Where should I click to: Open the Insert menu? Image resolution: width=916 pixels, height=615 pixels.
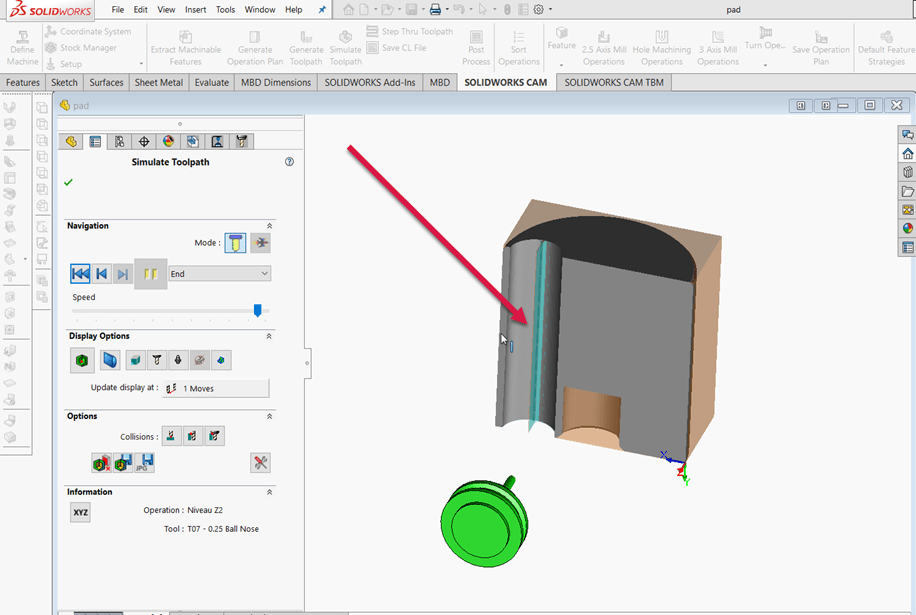pos(196,9)
